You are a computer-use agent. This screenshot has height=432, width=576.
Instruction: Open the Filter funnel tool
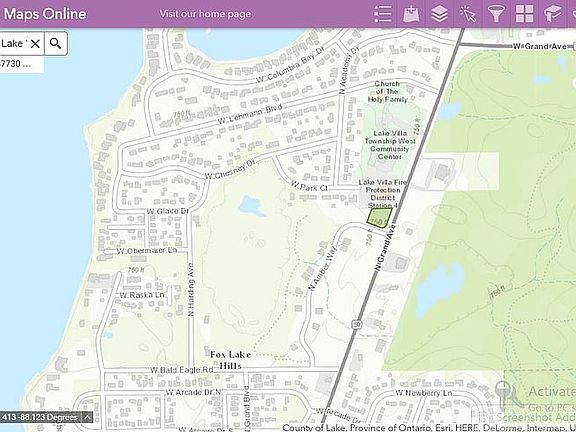(x=496, y=14)
